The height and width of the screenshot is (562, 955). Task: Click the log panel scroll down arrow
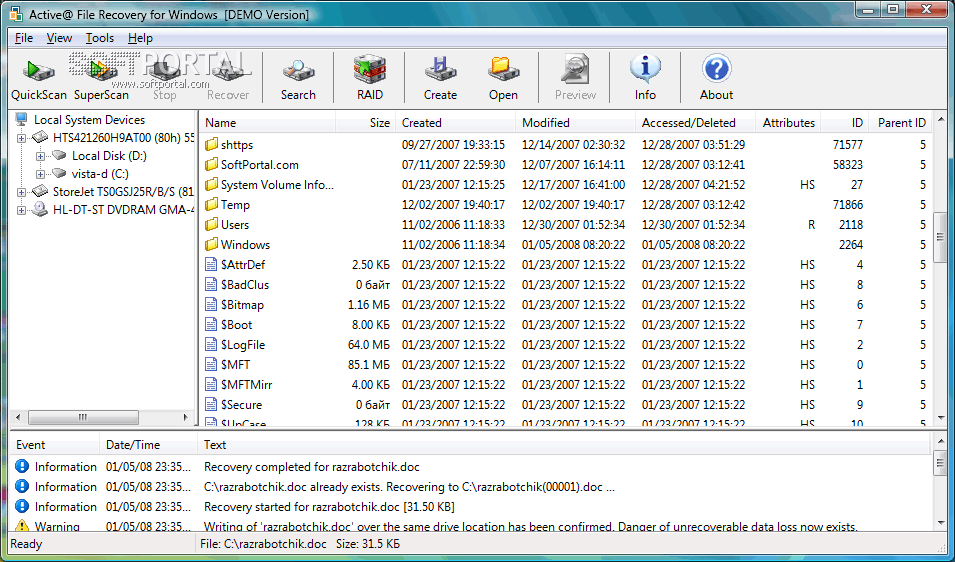pos(940,523)
